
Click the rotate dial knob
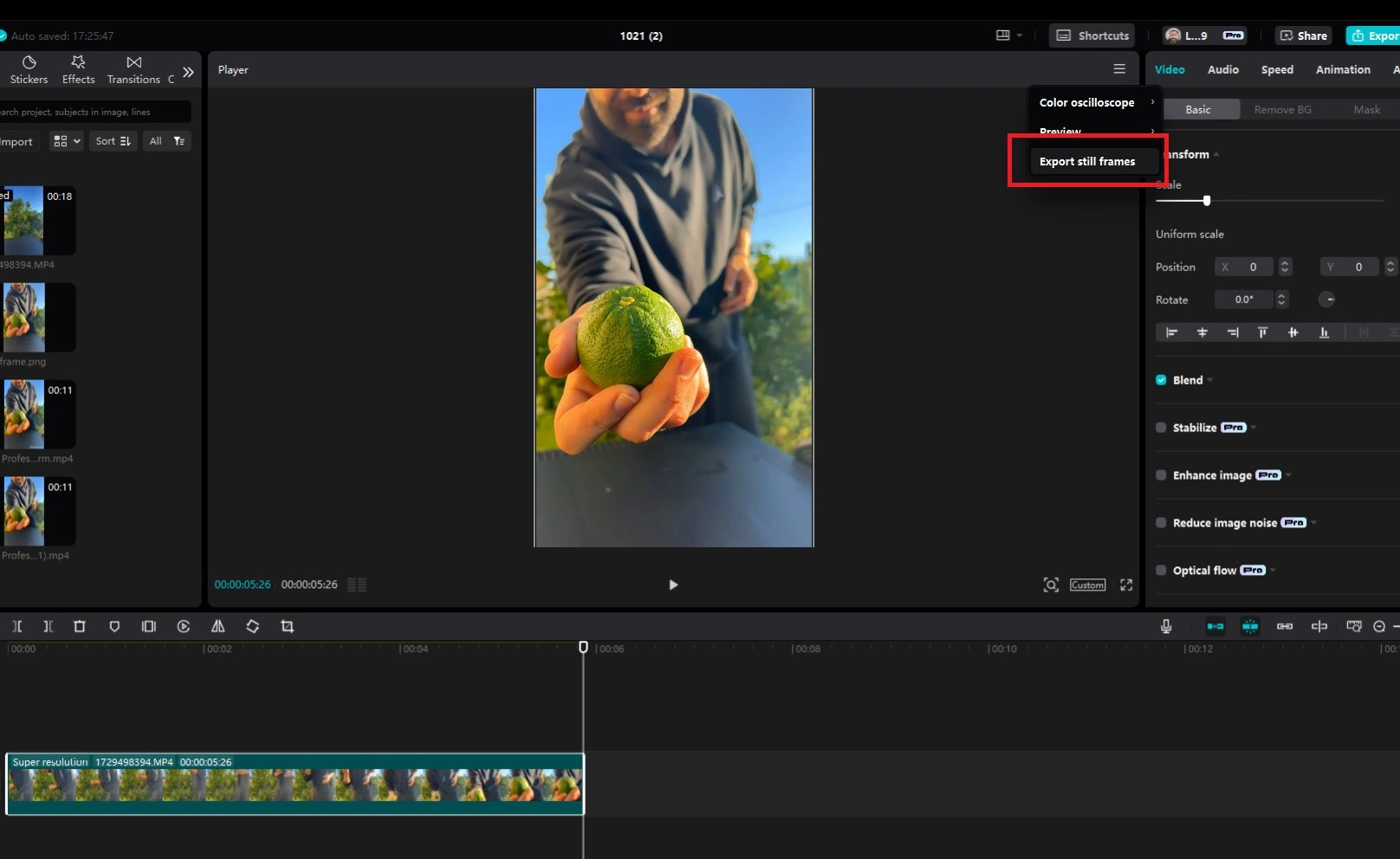pyautogui.click(x=1327, y=300)
